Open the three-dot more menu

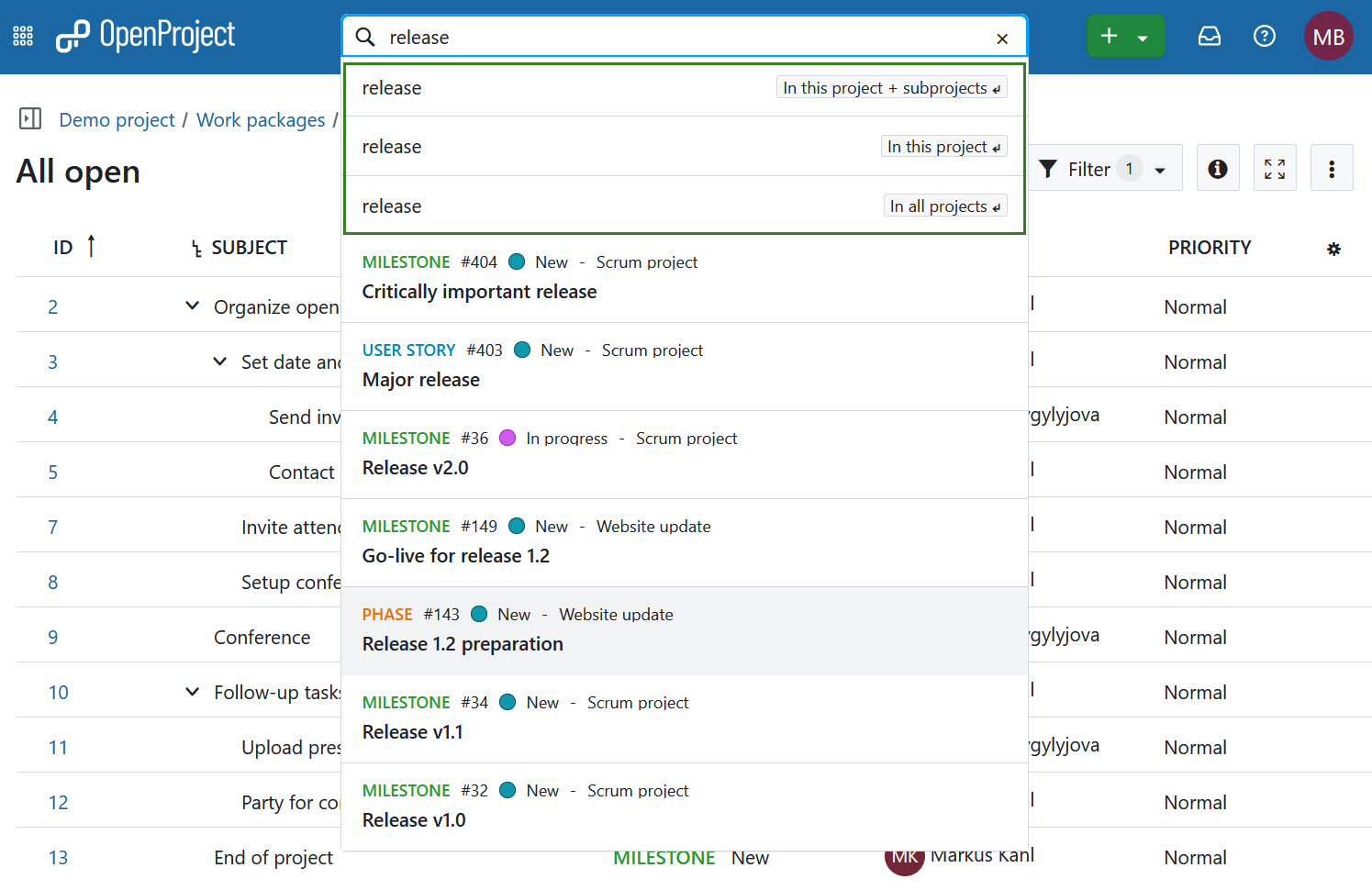click(x=1332, y=167)
